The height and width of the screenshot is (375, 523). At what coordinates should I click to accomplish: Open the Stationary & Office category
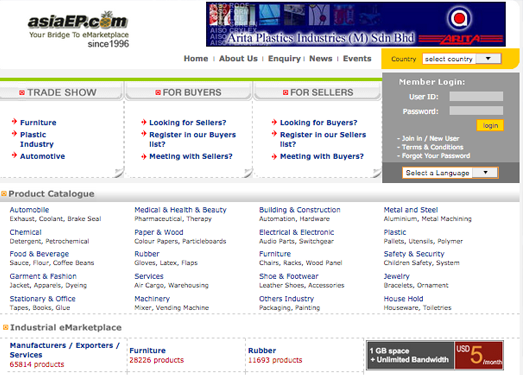[x=42, y=299]
